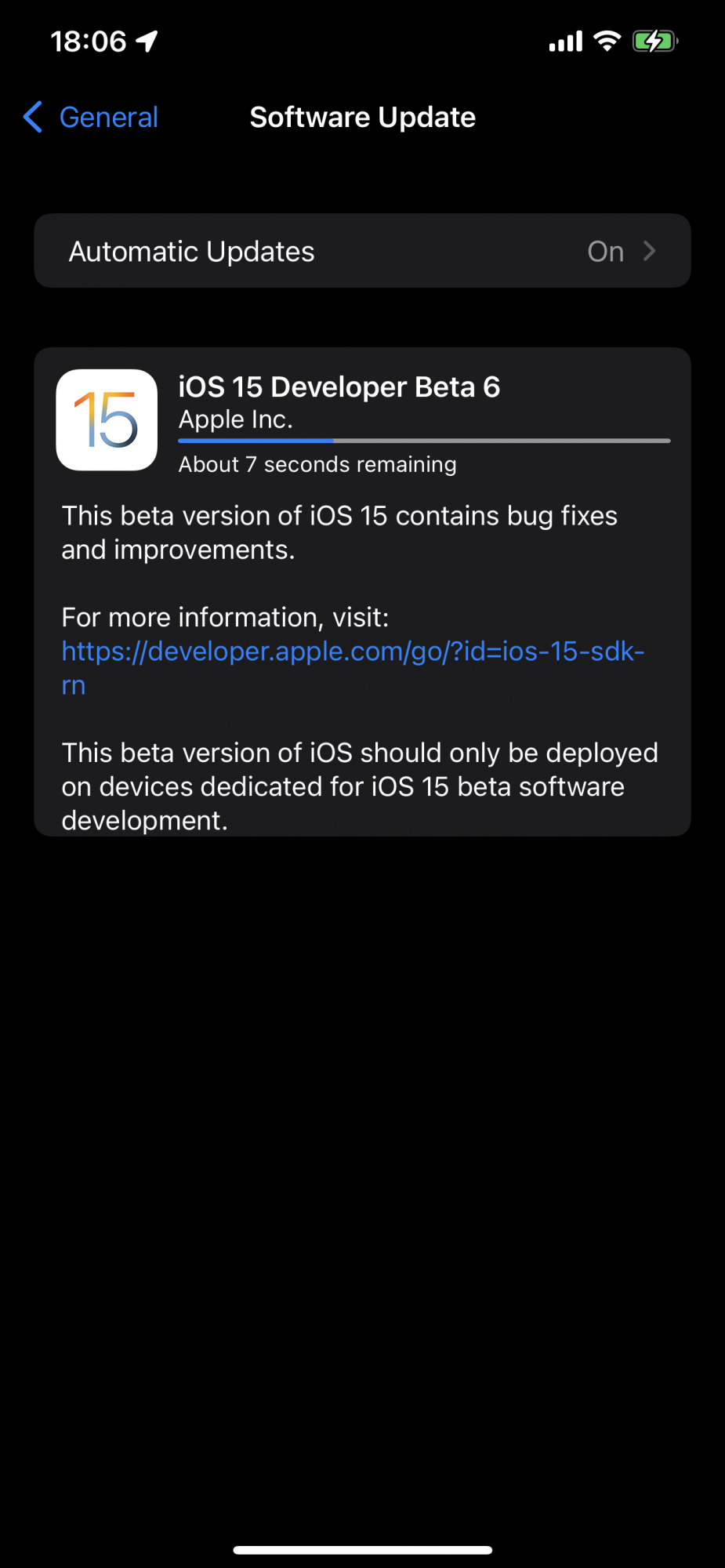Viewport: 725px width, 1568px height.
Task: Tap the back chevron icon
Action: [x=32, y=118]
